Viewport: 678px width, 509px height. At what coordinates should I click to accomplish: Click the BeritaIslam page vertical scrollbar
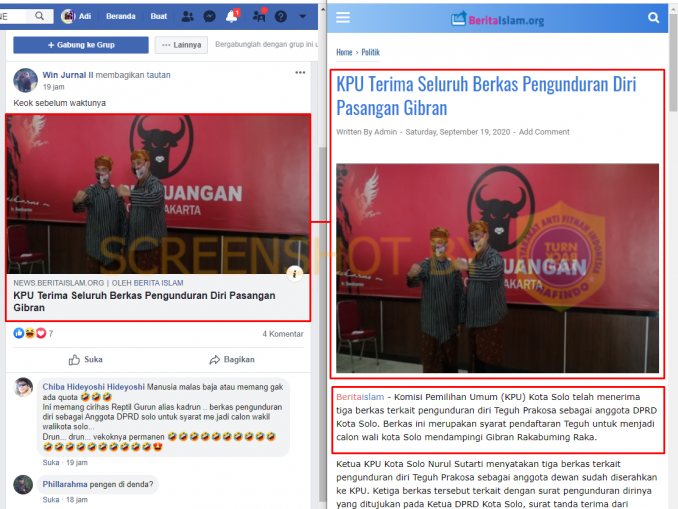click(673, 61)
